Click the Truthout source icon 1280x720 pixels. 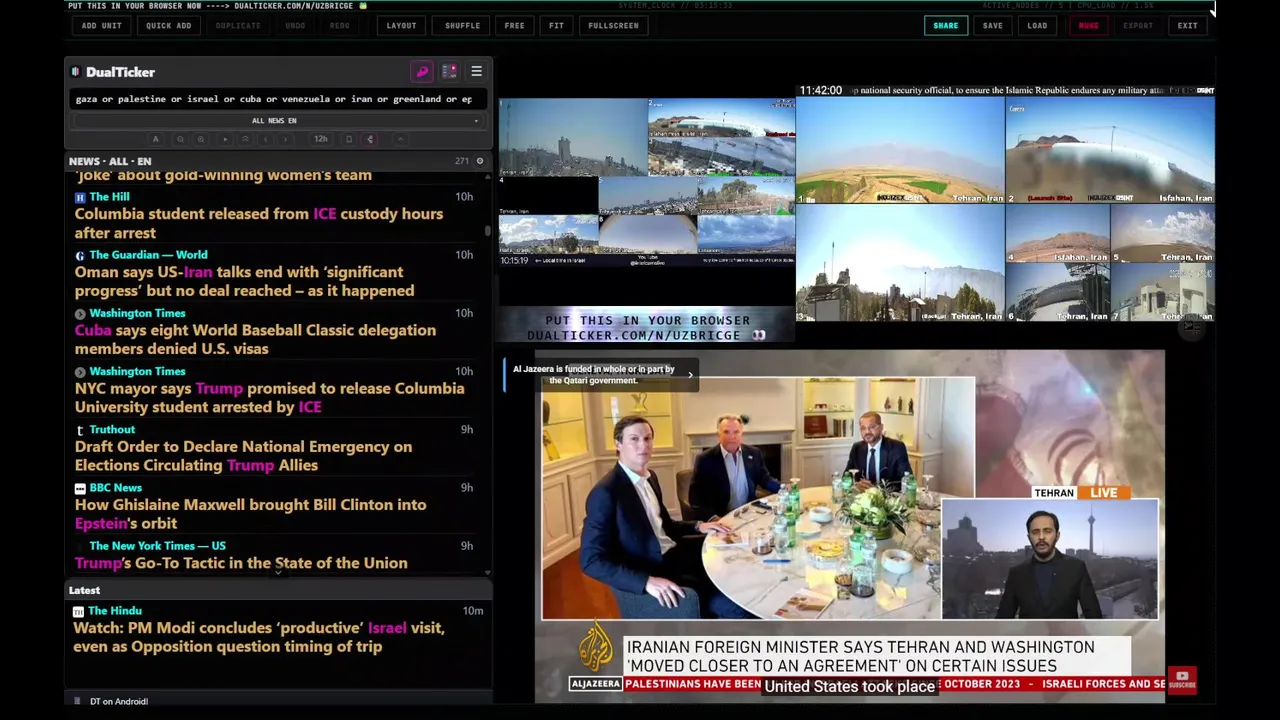tap(80, 430)
